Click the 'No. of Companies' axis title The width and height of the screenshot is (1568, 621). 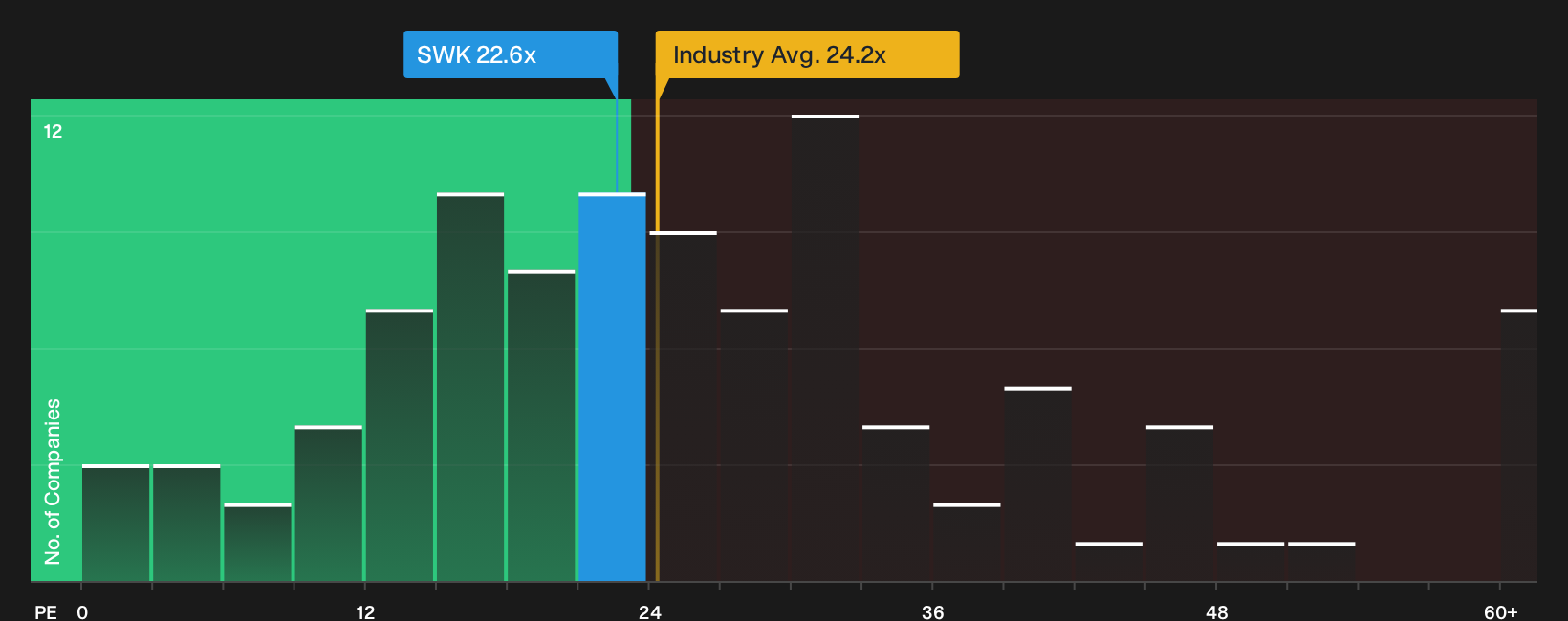(x=53, y=481)
